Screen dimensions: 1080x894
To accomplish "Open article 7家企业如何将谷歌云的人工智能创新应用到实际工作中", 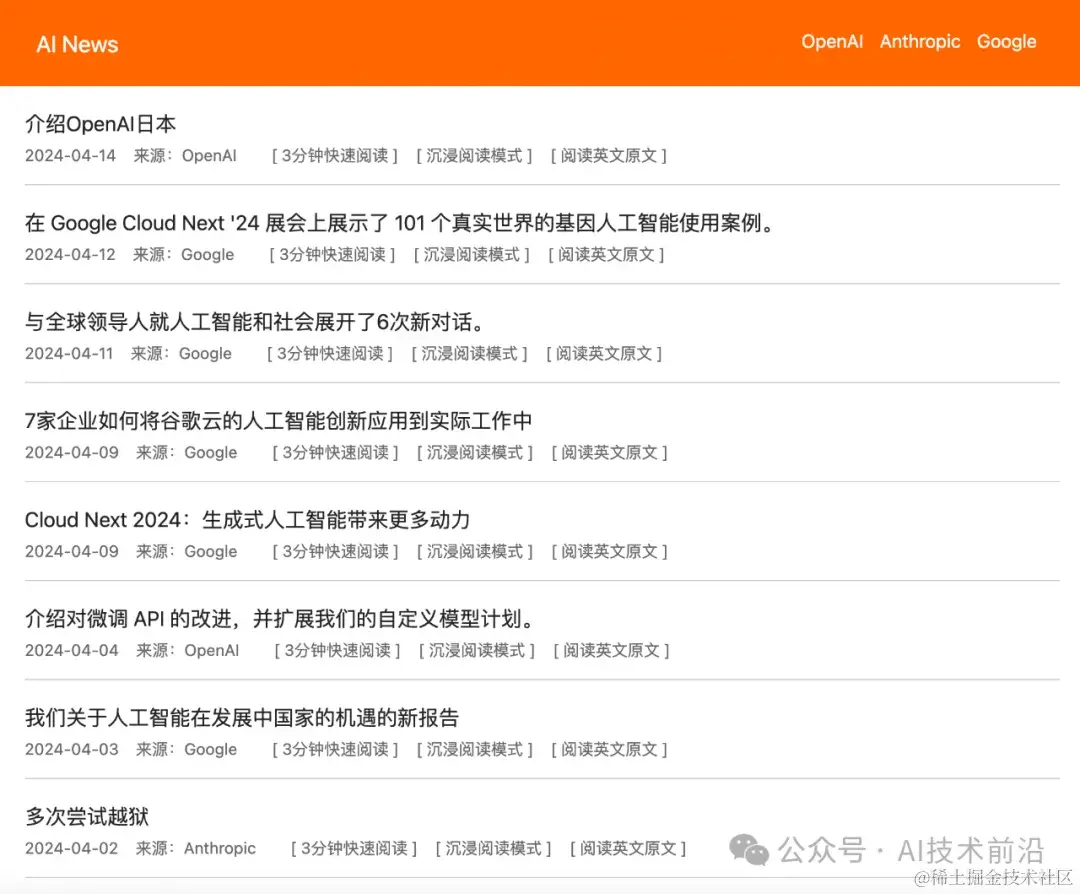I will (x=278, y=421).
